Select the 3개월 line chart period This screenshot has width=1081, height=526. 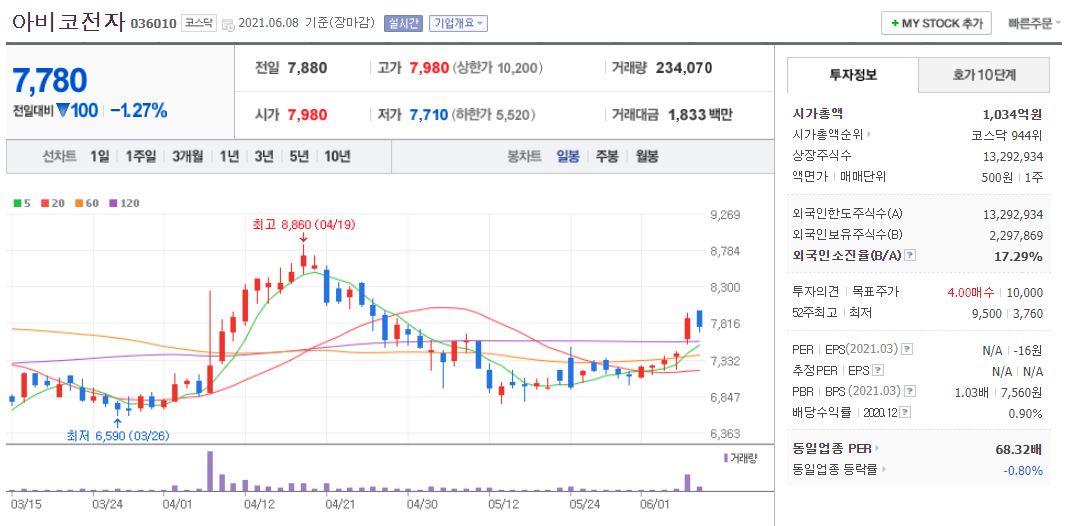coord(188,156)
